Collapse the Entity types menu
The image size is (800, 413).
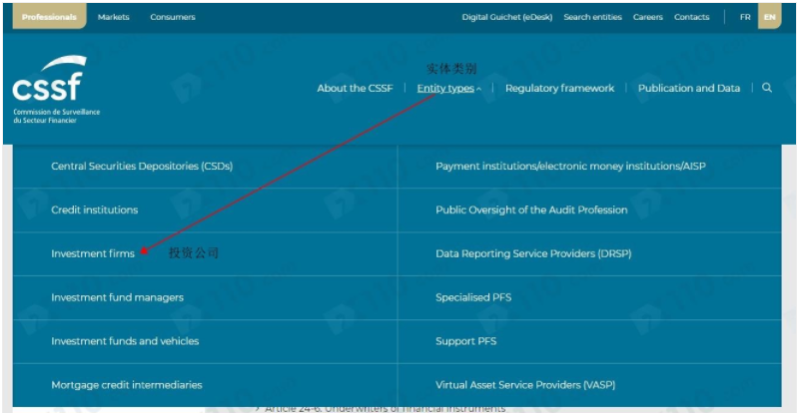click(449, 88)
